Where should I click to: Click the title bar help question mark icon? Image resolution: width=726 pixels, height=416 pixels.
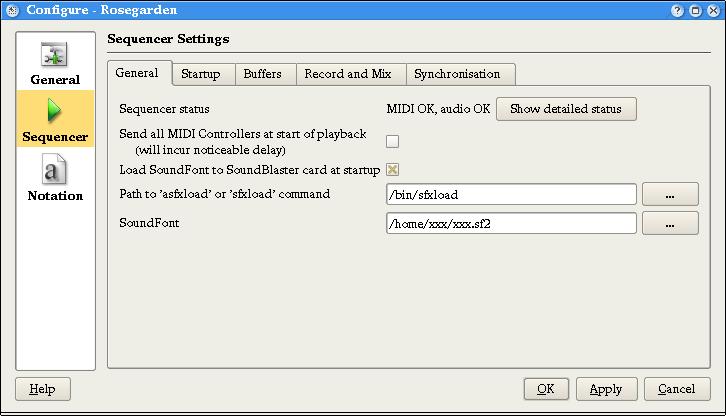pos(677,10)
